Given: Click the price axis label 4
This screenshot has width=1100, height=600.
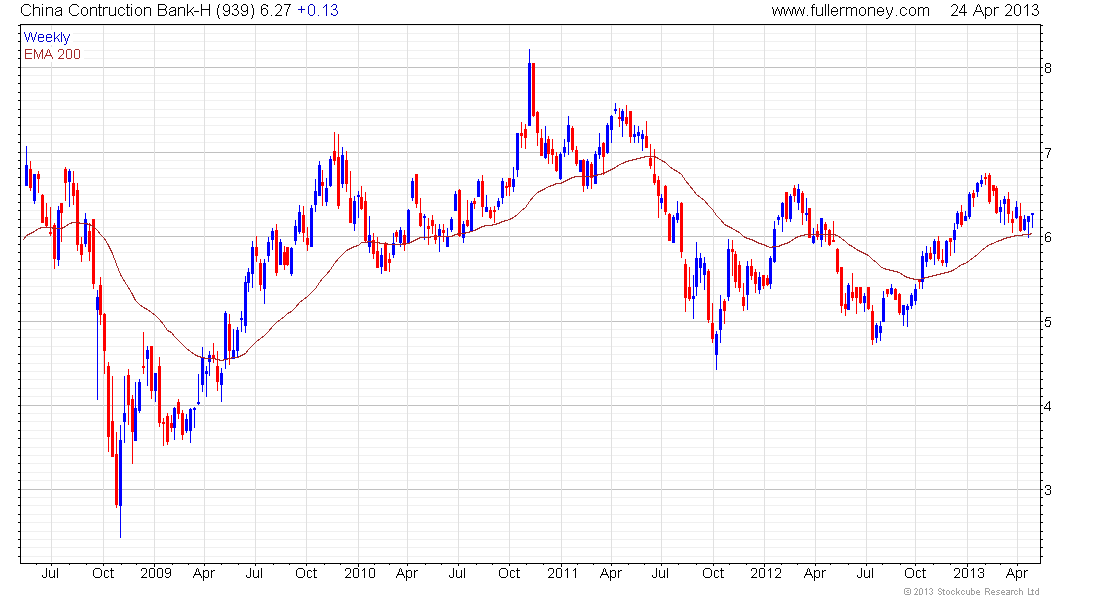Looking at the screenshot, I should pyautogui.click(x=1047, y=406).
